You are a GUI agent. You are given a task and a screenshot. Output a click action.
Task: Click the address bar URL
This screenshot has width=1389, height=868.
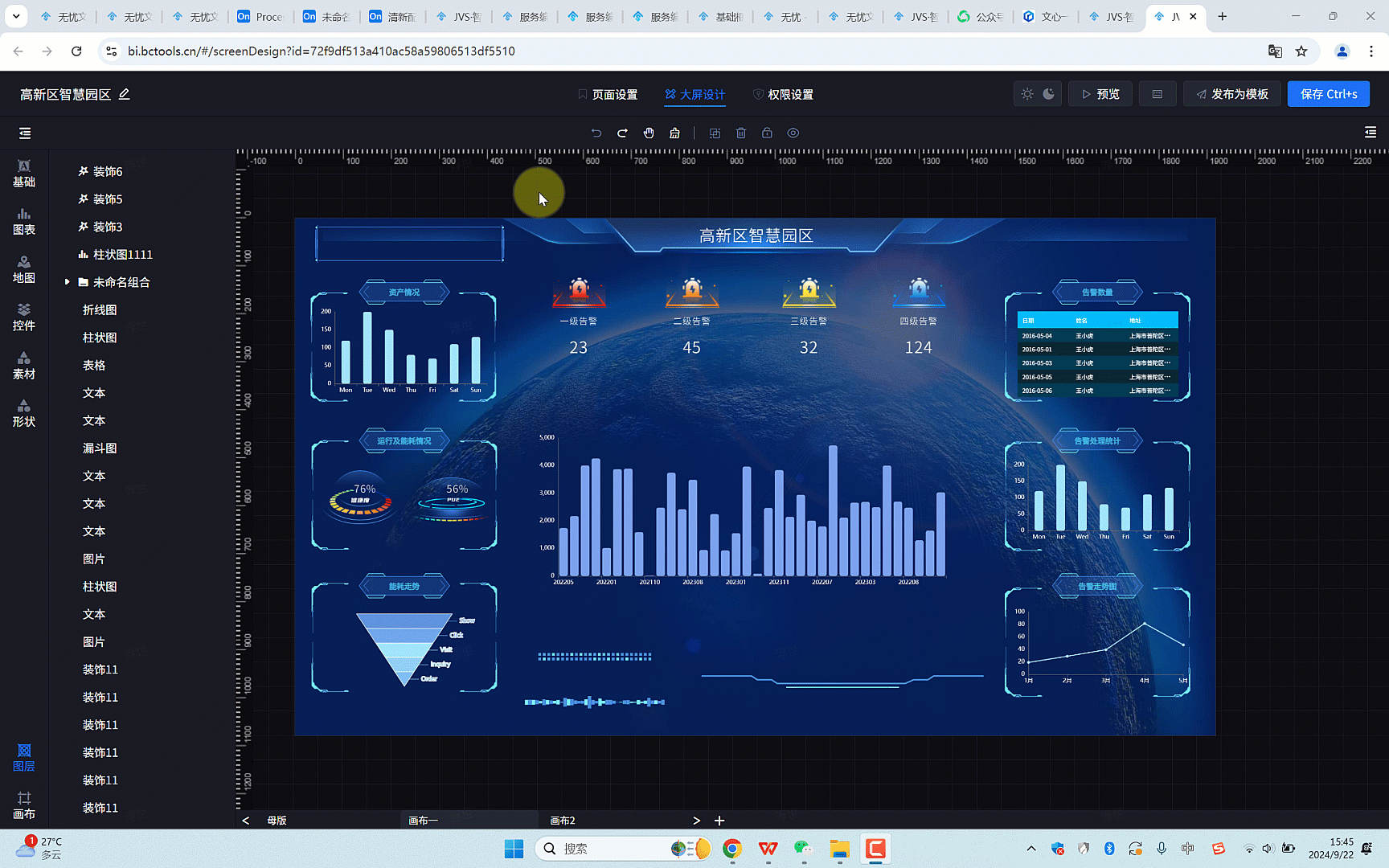pyautogui.click(x=322, y=51)
